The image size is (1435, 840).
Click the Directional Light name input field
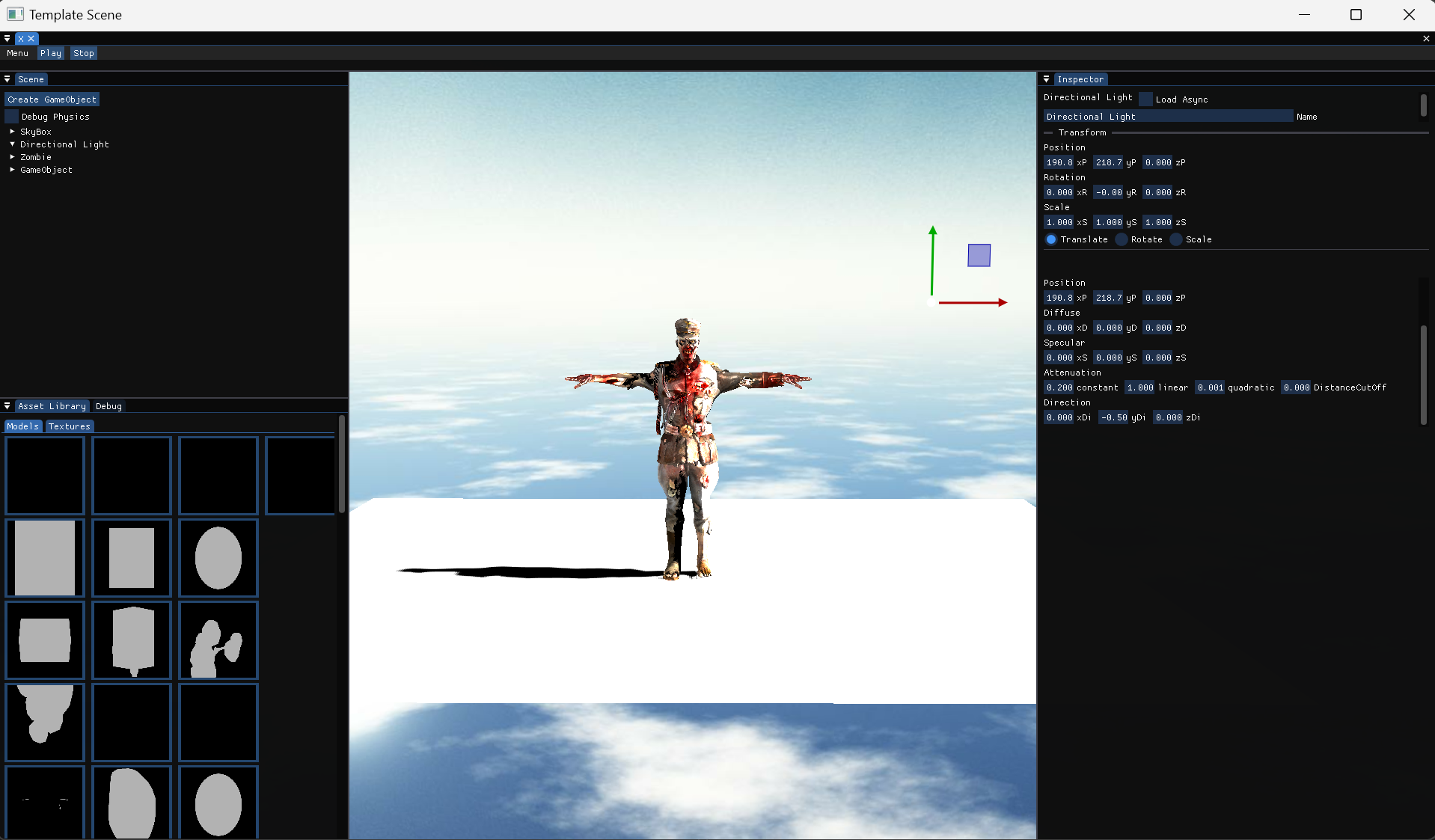pyautogui.click(x=1167, y=117)
